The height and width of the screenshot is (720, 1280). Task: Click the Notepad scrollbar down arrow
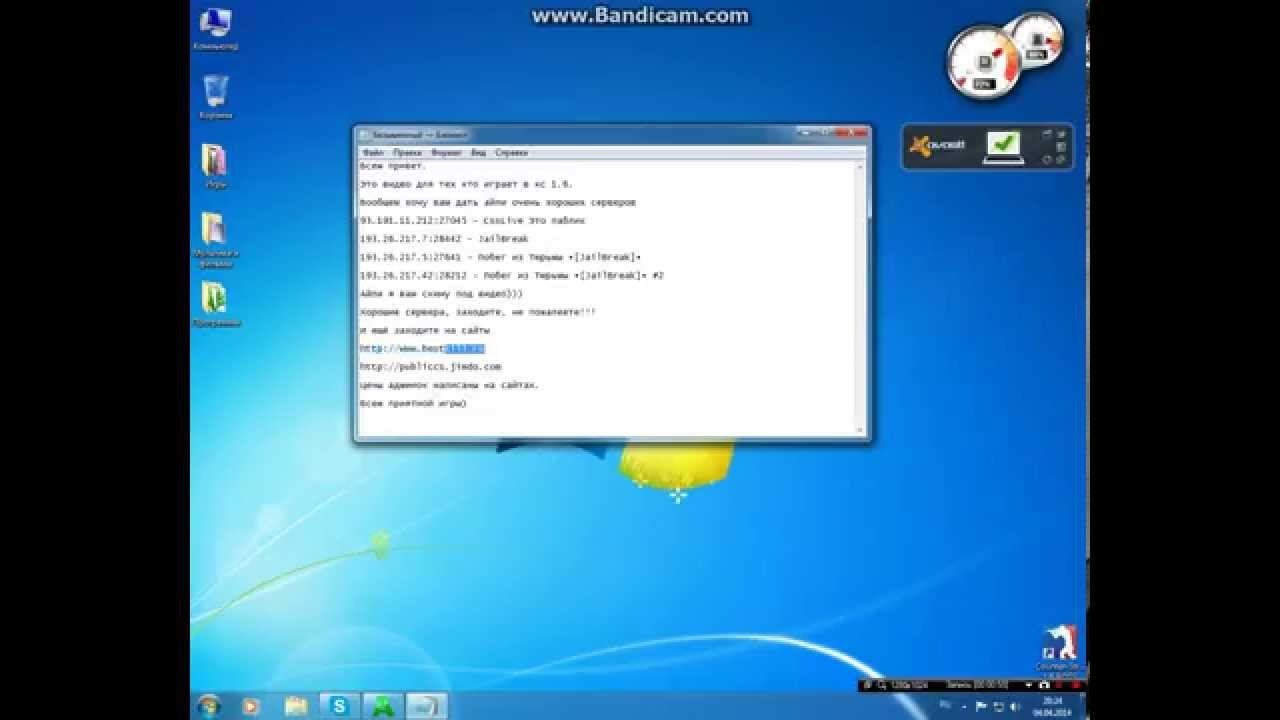(861, 430)
